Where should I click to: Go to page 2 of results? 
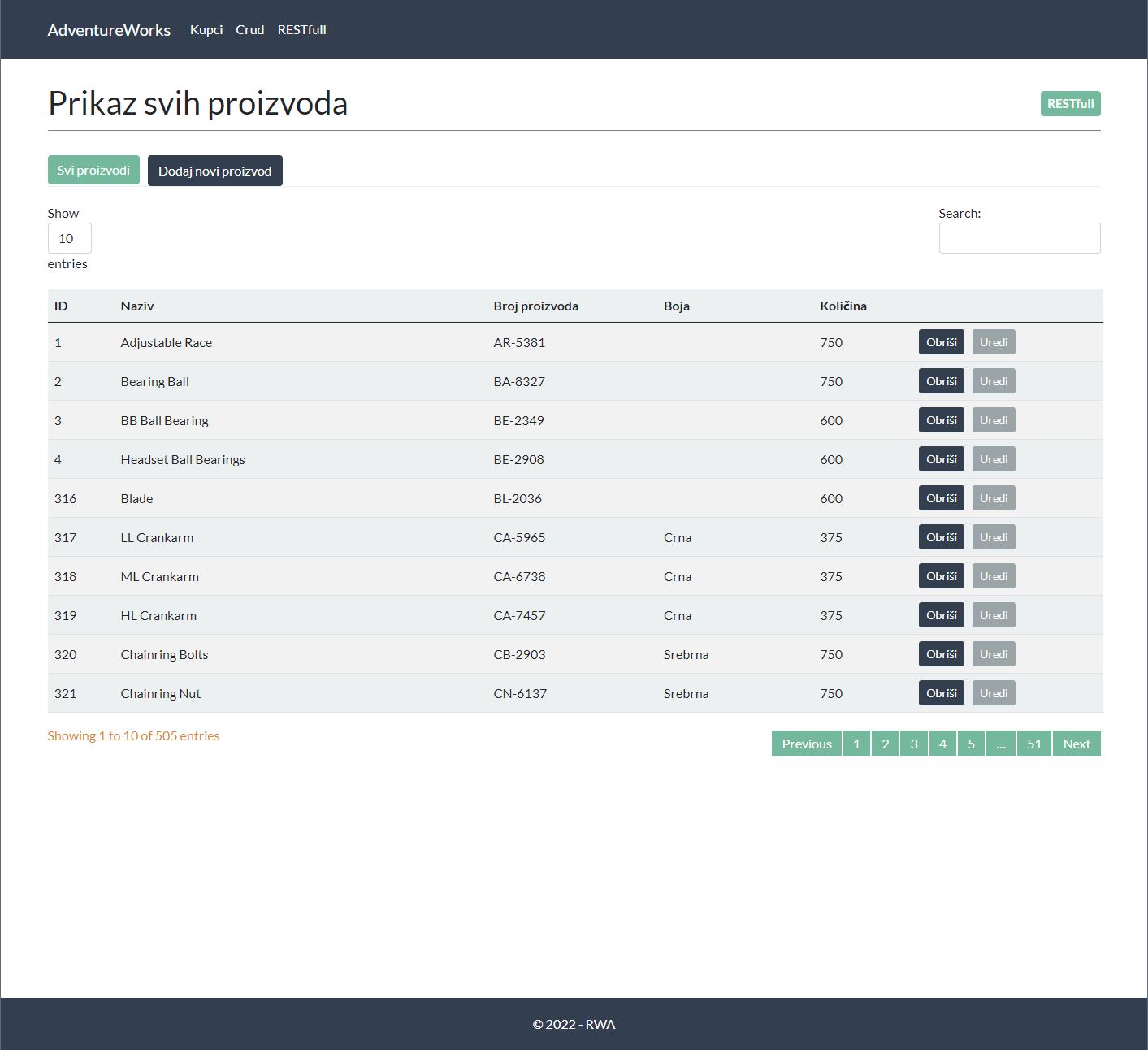tap(885, 743)
